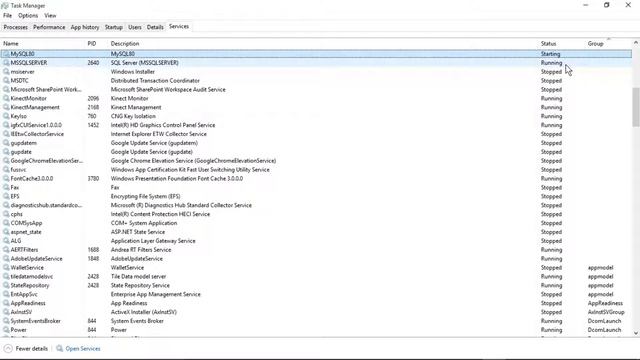Switch to the Performance tab
Screen dimensions: 640x360
click(x=49, y=27)
